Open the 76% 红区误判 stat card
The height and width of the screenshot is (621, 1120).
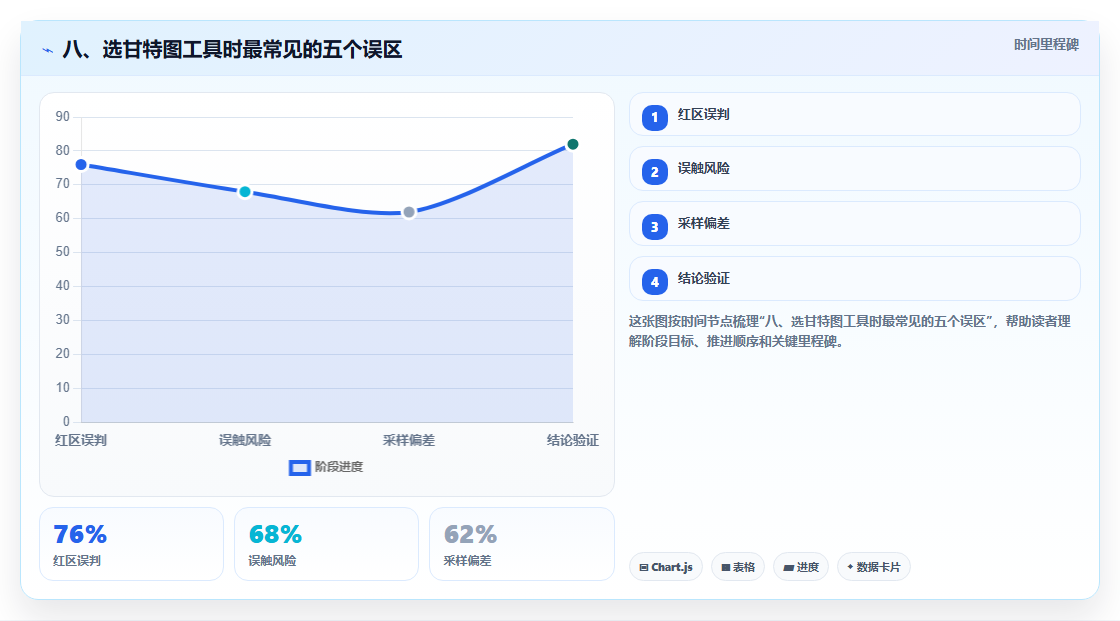pos(131,544)
